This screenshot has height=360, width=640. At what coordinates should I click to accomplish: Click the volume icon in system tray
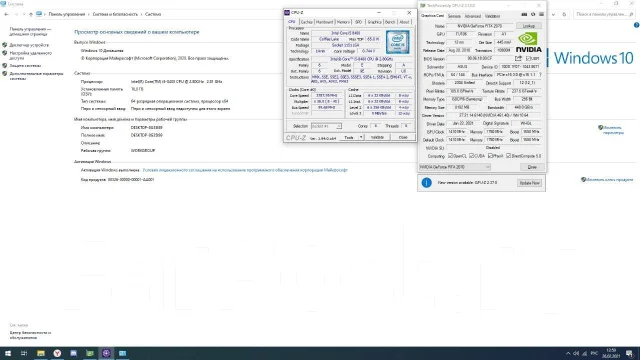(x=576, y=353)
